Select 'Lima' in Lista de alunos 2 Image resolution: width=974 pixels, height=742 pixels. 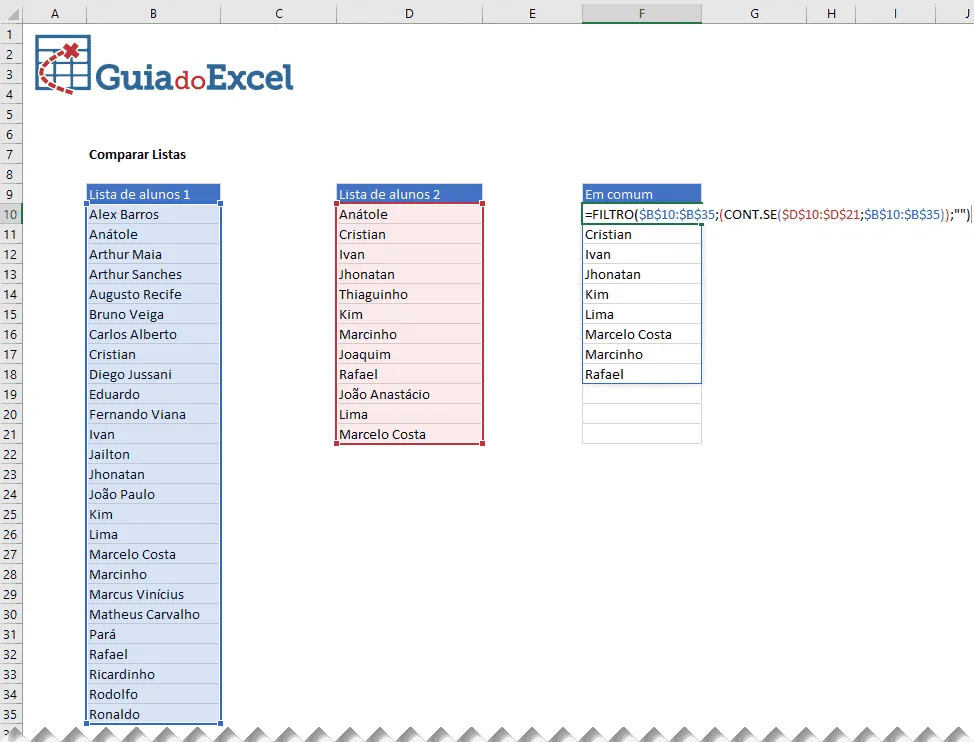point(409,414)
